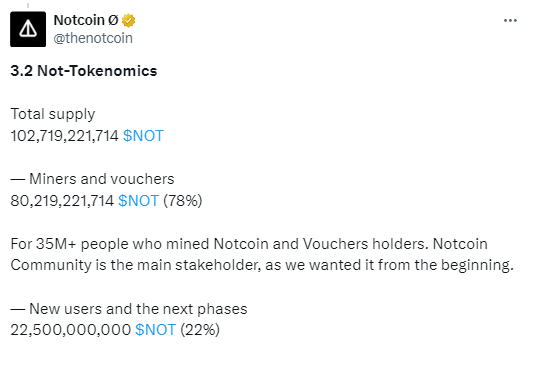The height and width of the screenshot is (365, 534).
Task: Click the Ø symbol in the name
Action: (113, 20)
